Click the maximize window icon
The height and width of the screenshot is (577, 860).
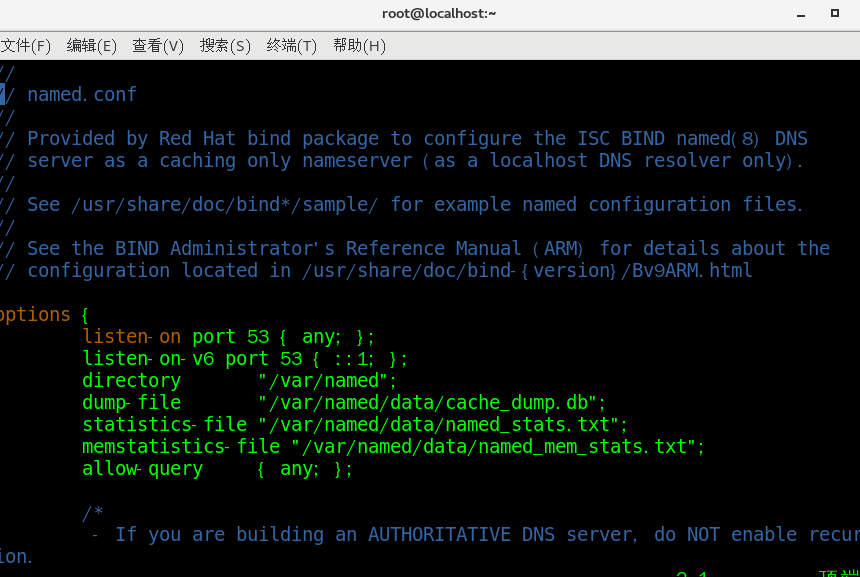(836, 13)
